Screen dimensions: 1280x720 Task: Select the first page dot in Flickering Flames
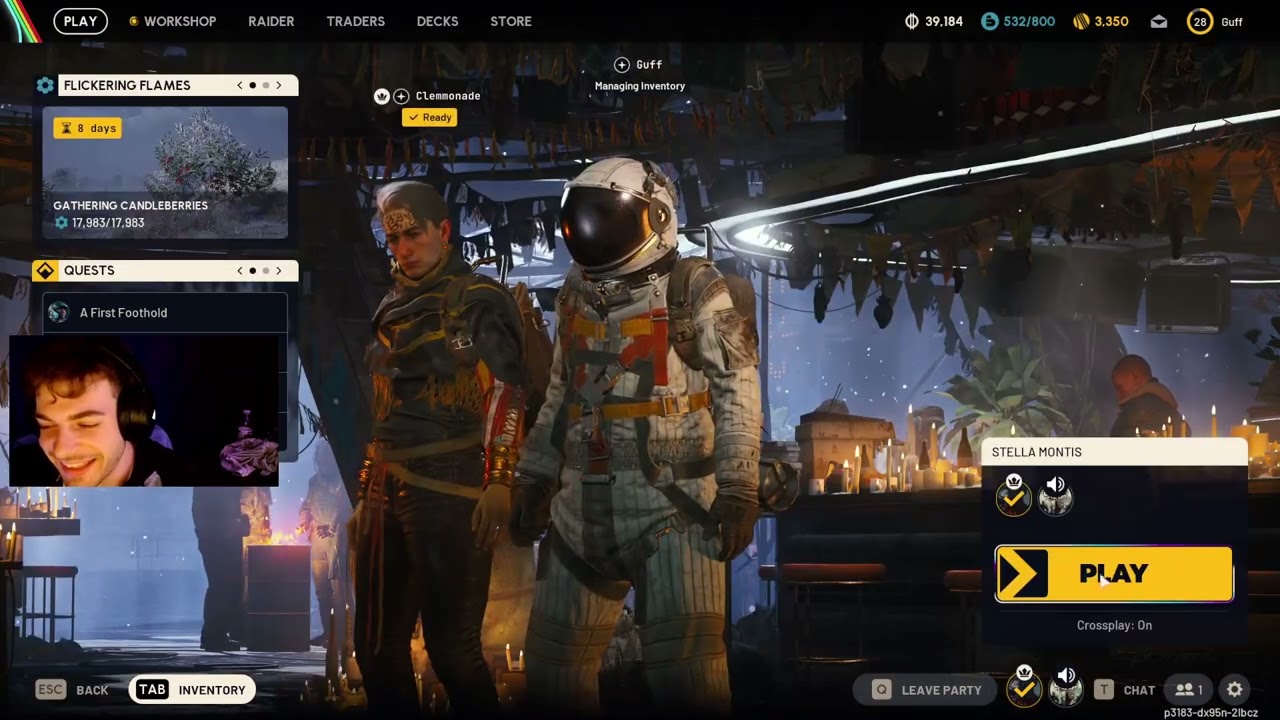[252, 85]
